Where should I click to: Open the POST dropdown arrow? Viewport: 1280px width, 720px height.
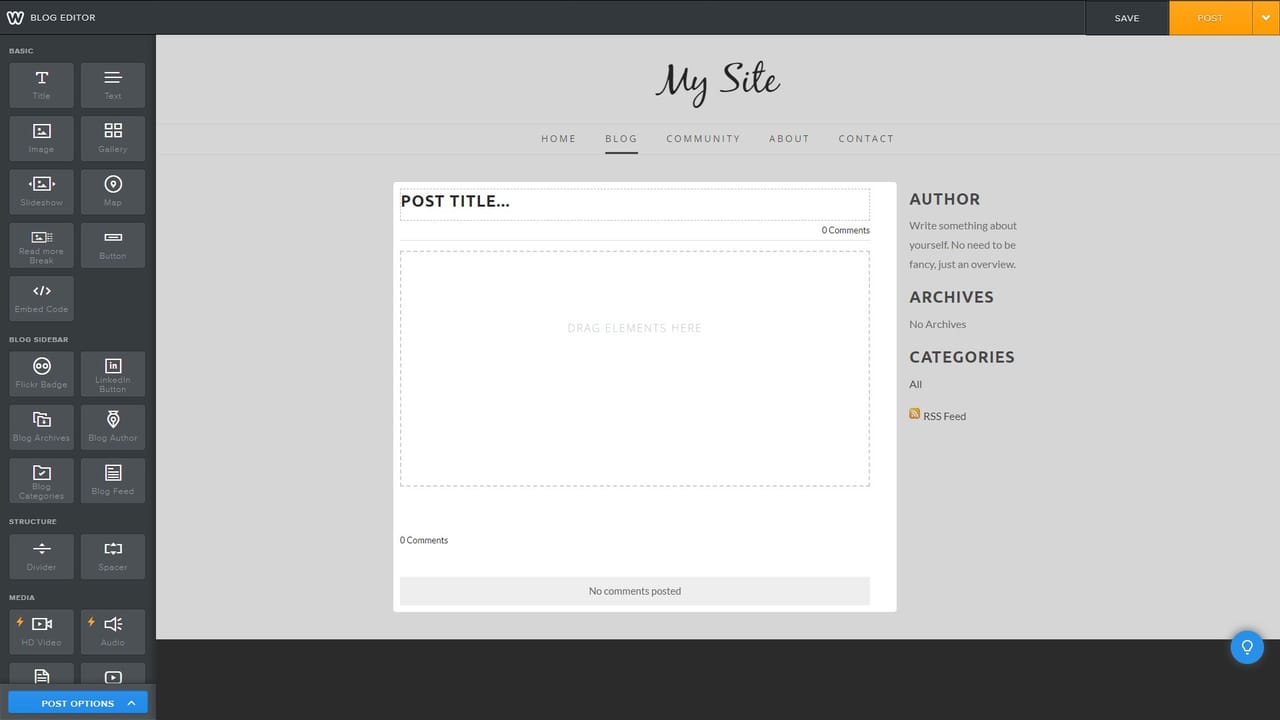point(1265,17)
